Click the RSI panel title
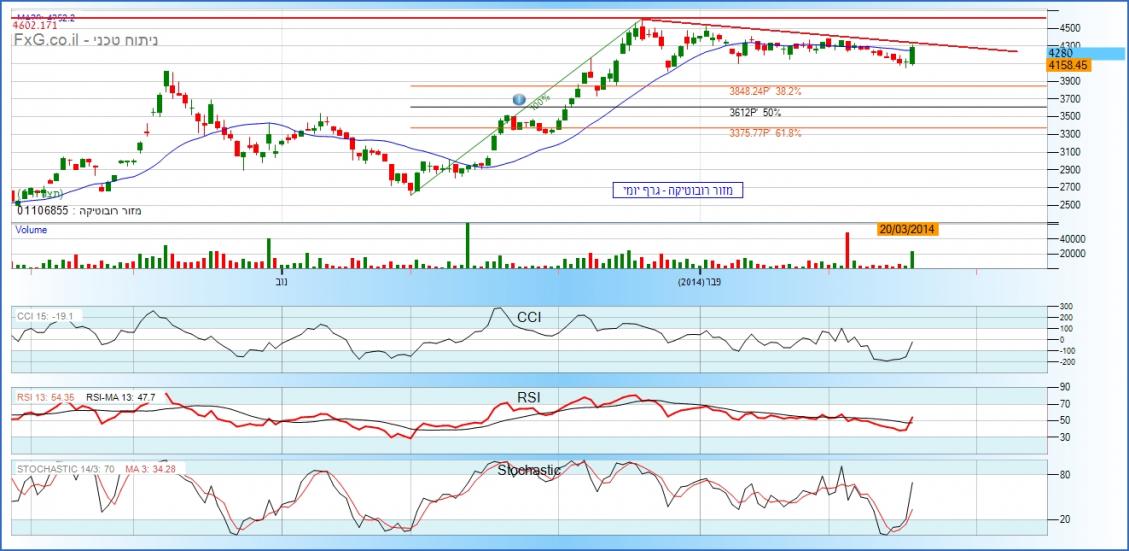This screenshot has width=1129, height=551. click(529, 398)
